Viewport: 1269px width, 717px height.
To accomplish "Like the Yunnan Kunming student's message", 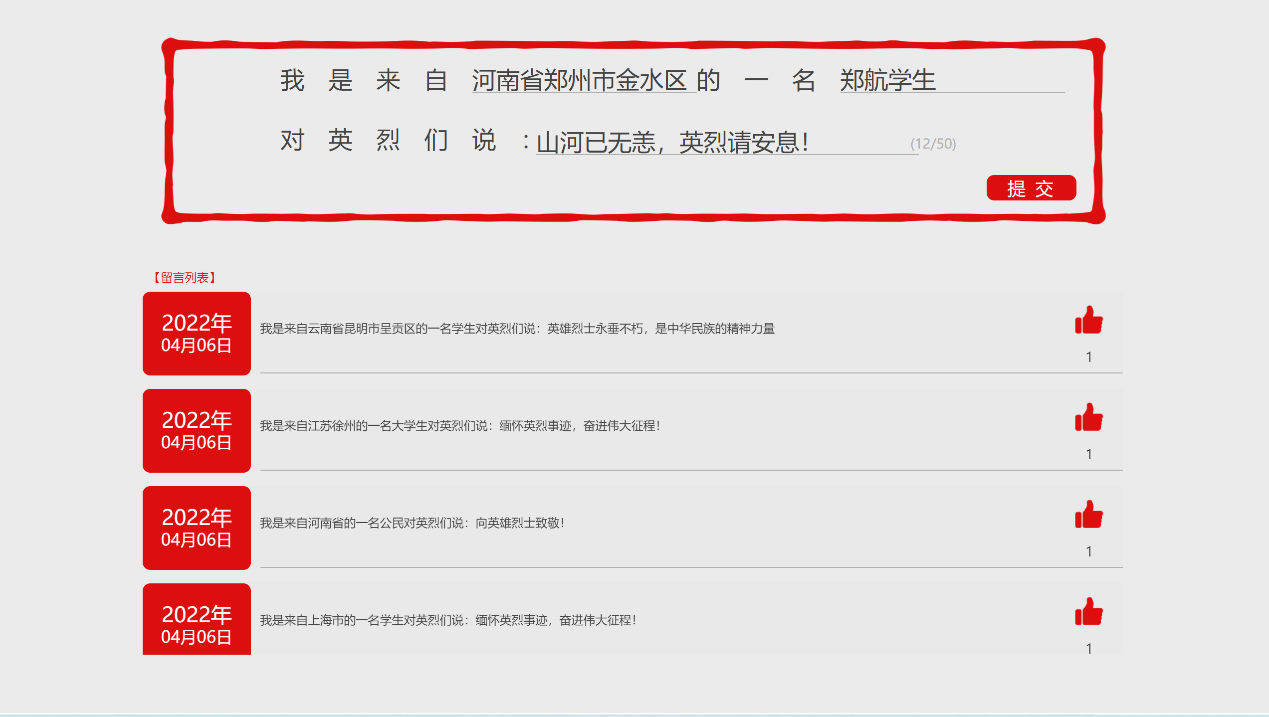I will (x=1088, y=320).
